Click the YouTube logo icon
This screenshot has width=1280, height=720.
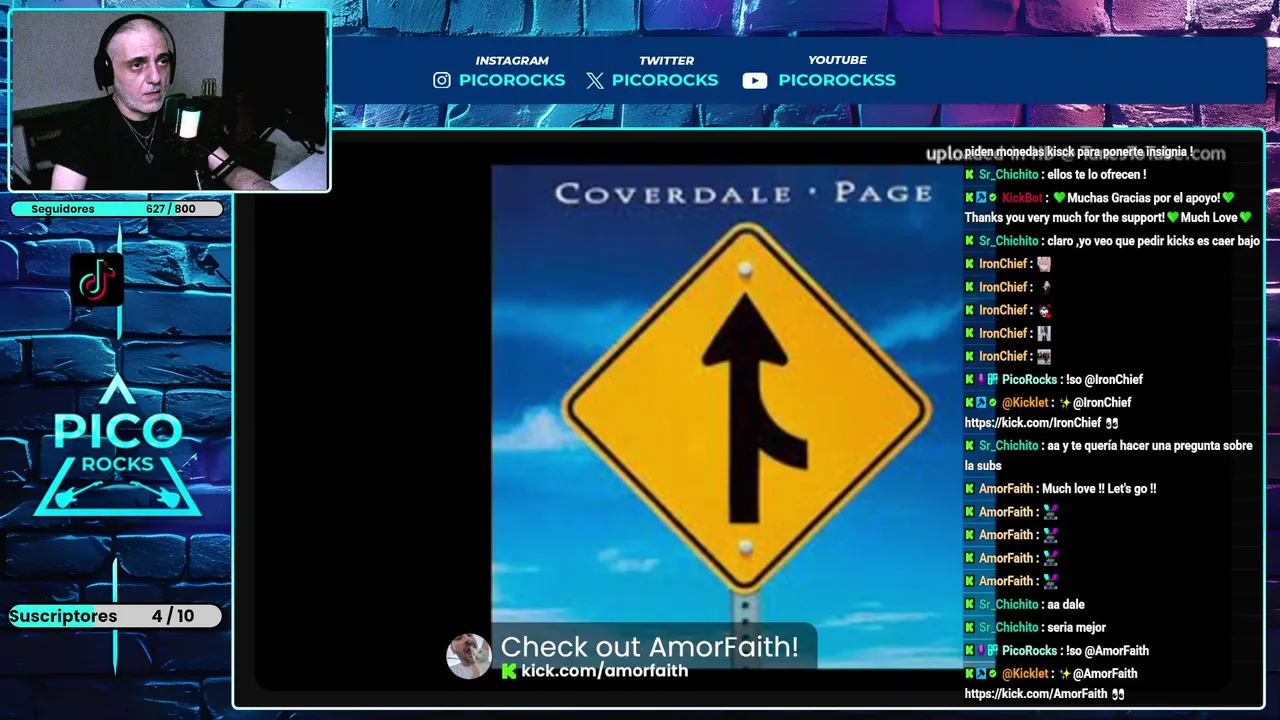pyautogui.click(x=755, y=81)
